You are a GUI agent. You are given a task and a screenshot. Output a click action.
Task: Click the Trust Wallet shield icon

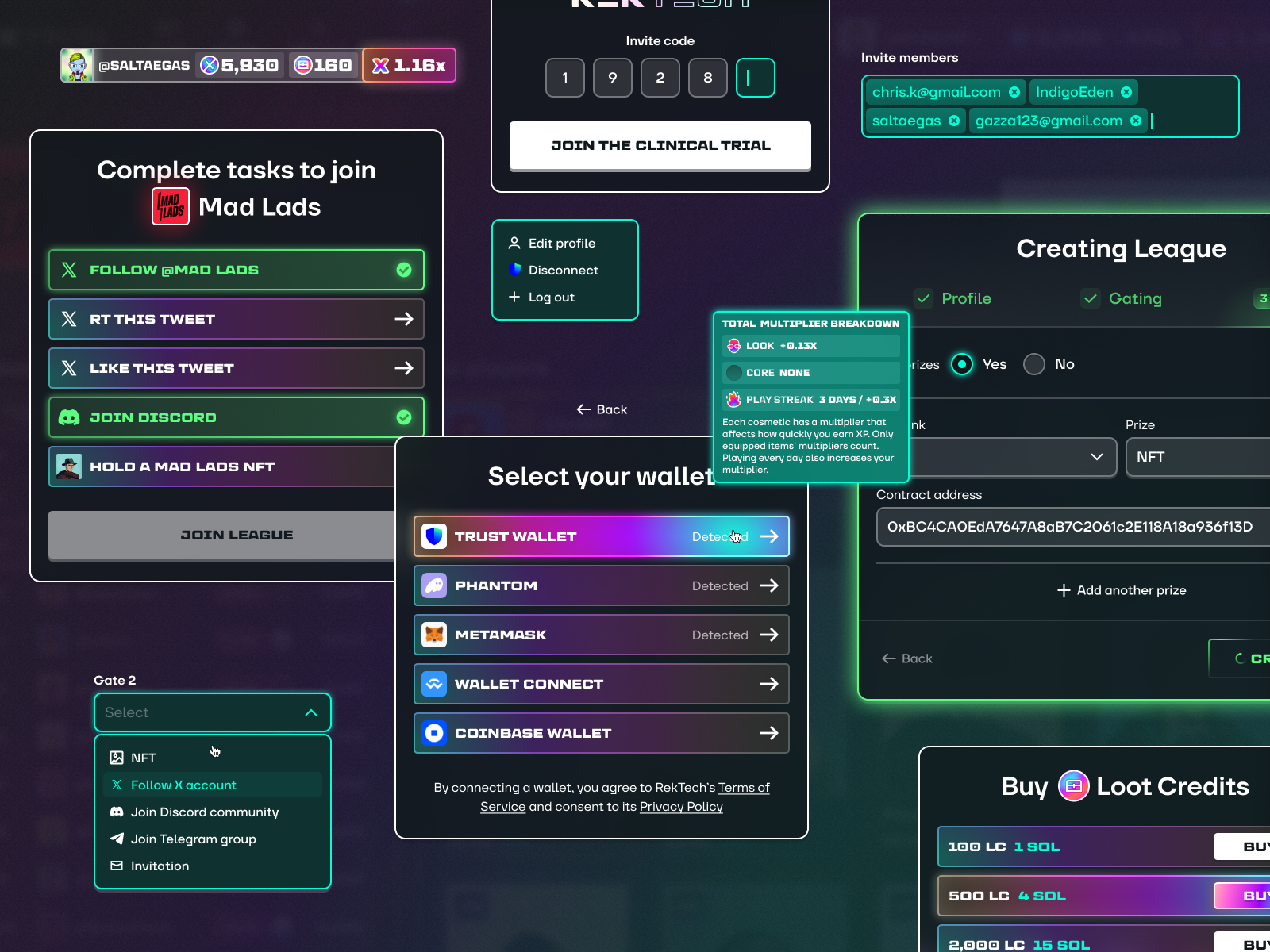tap(434, 536)
